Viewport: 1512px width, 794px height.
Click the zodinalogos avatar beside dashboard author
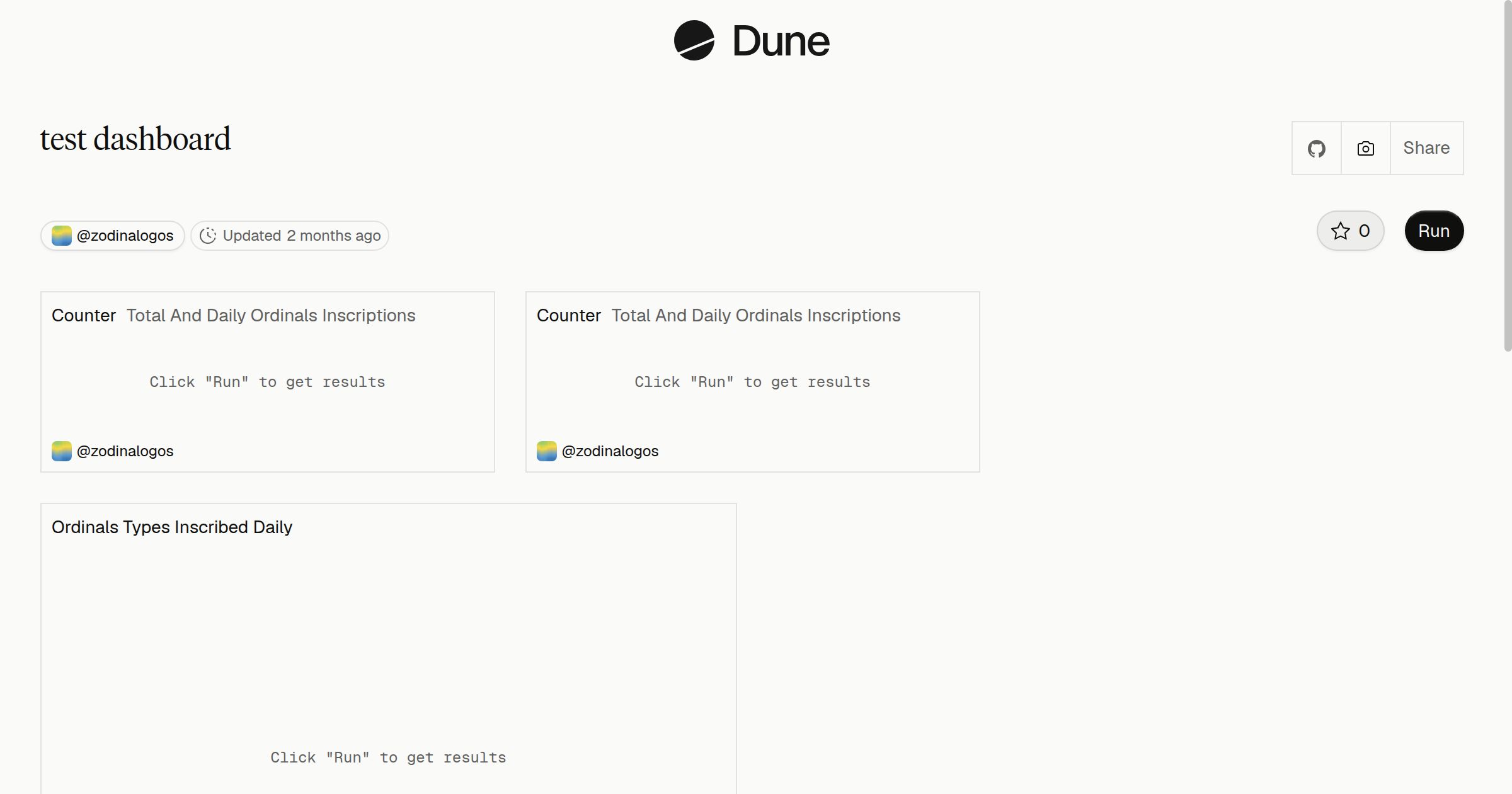pyautogui.click(x=61, y=236)
